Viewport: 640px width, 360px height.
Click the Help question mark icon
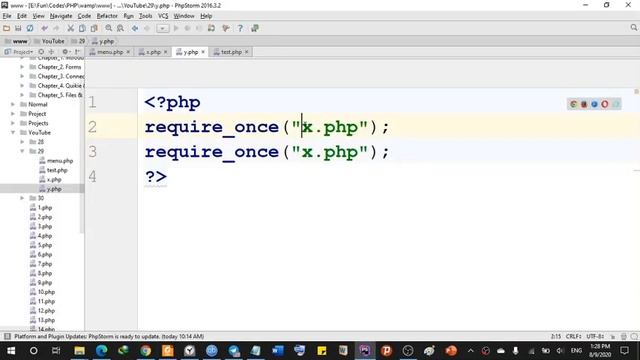[240, 28]
